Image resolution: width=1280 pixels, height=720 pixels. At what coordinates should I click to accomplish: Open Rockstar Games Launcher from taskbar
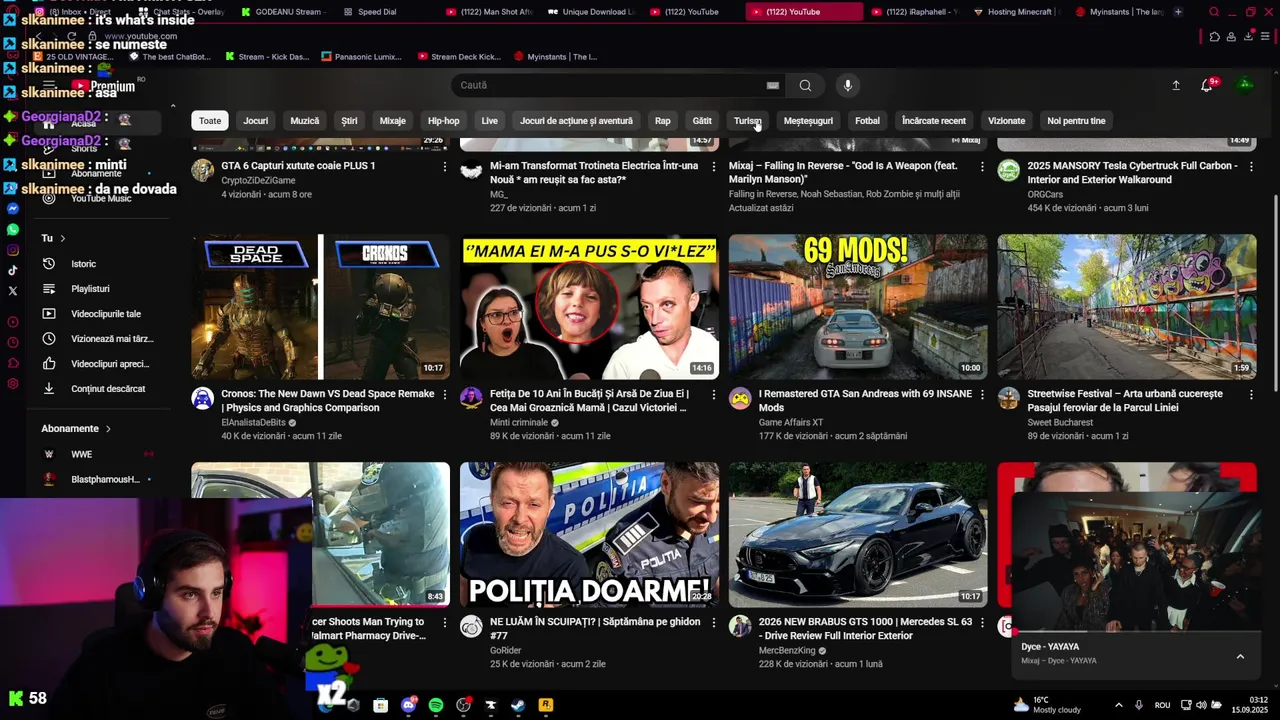(x=546, y=705)
